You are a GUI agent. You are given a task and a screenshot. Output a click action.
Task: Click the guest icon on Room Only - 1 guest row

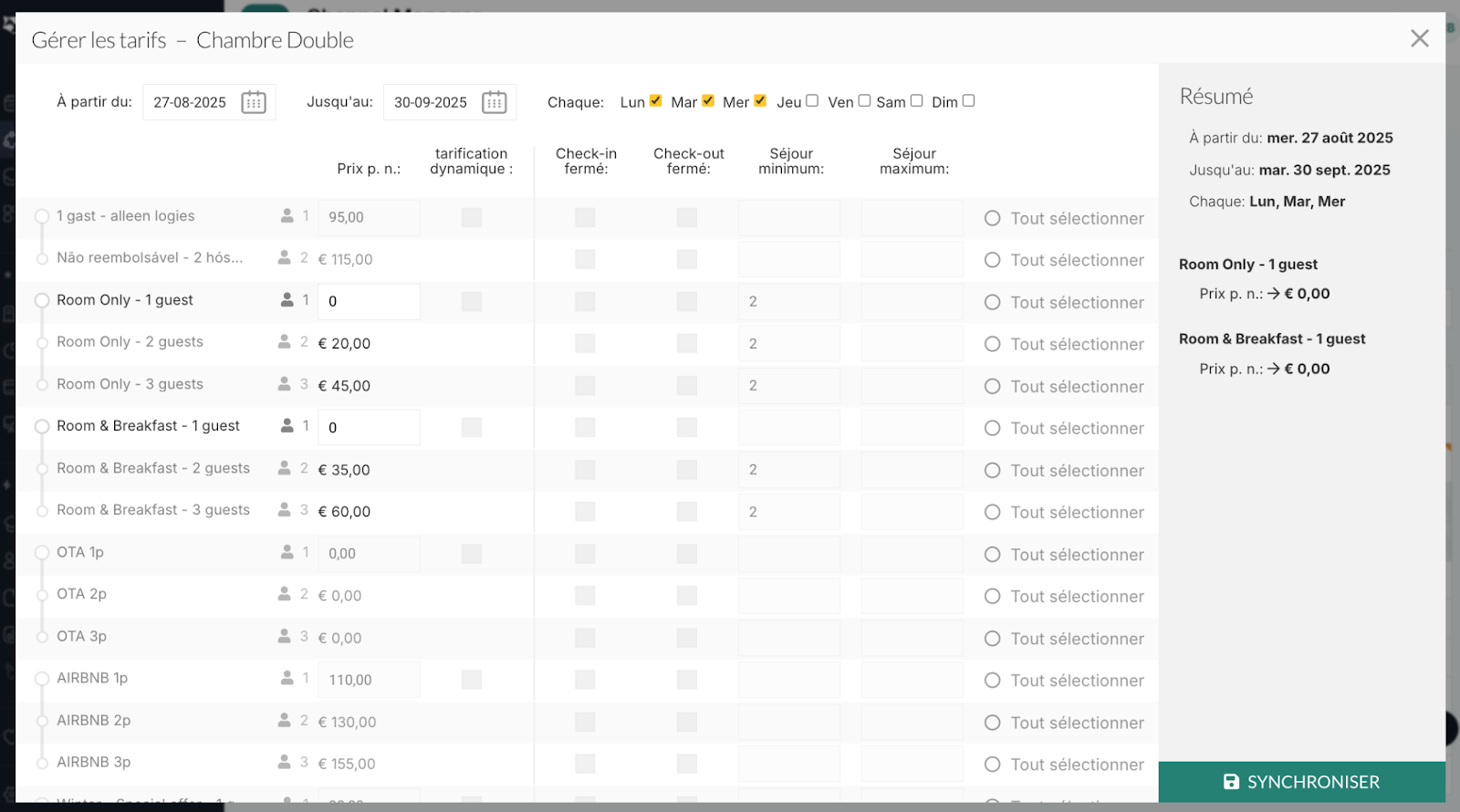coord(287,299)
